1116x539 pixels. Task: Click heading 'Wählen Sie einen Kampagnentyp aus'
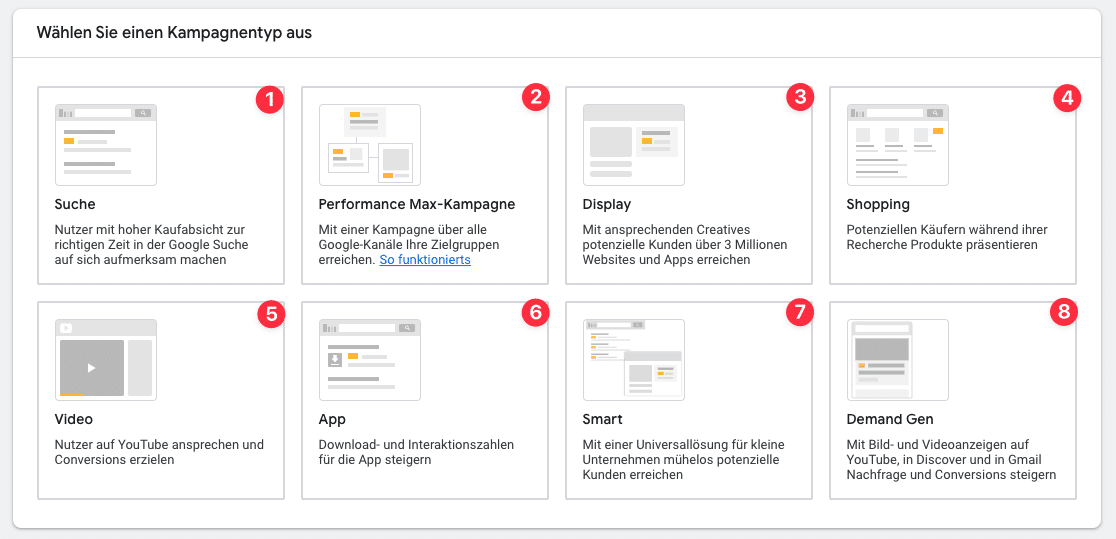(174, 33)
